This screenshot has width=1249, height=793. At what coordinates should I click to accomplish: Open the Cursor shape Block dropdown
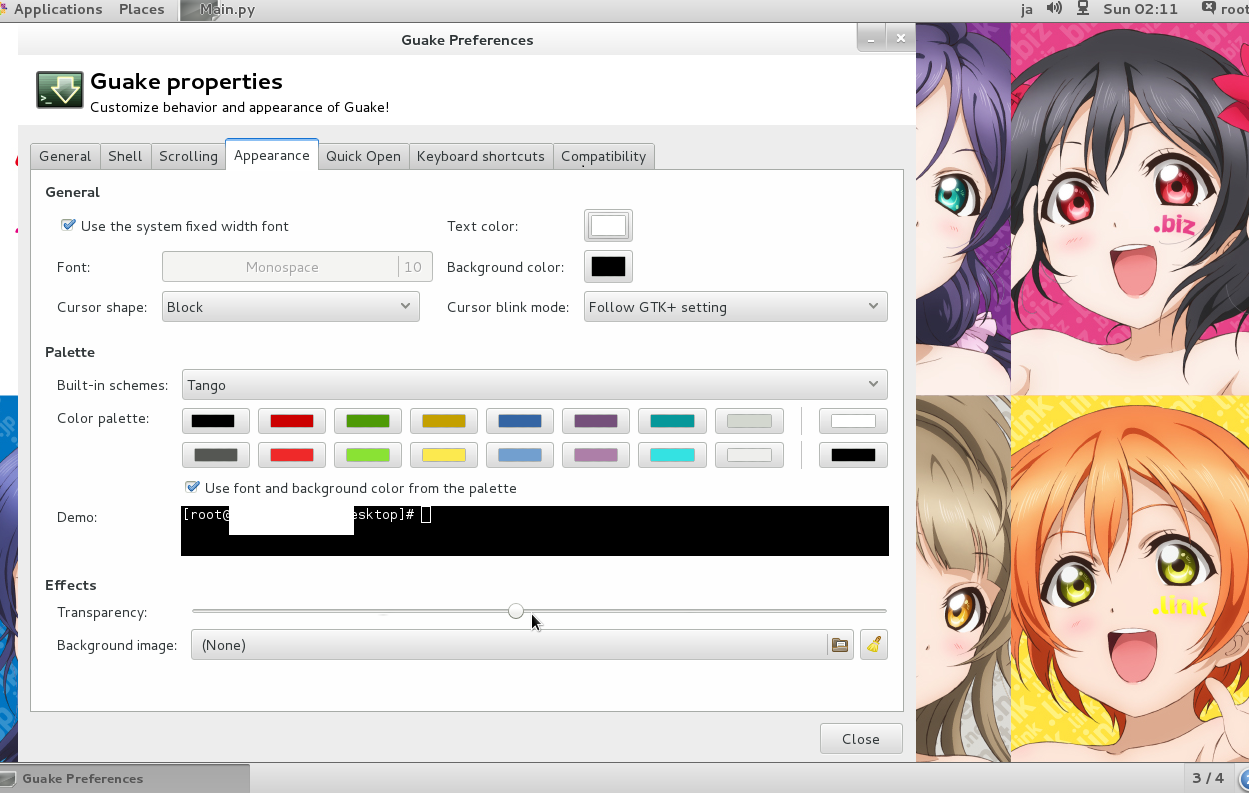(x=291, y=307)
